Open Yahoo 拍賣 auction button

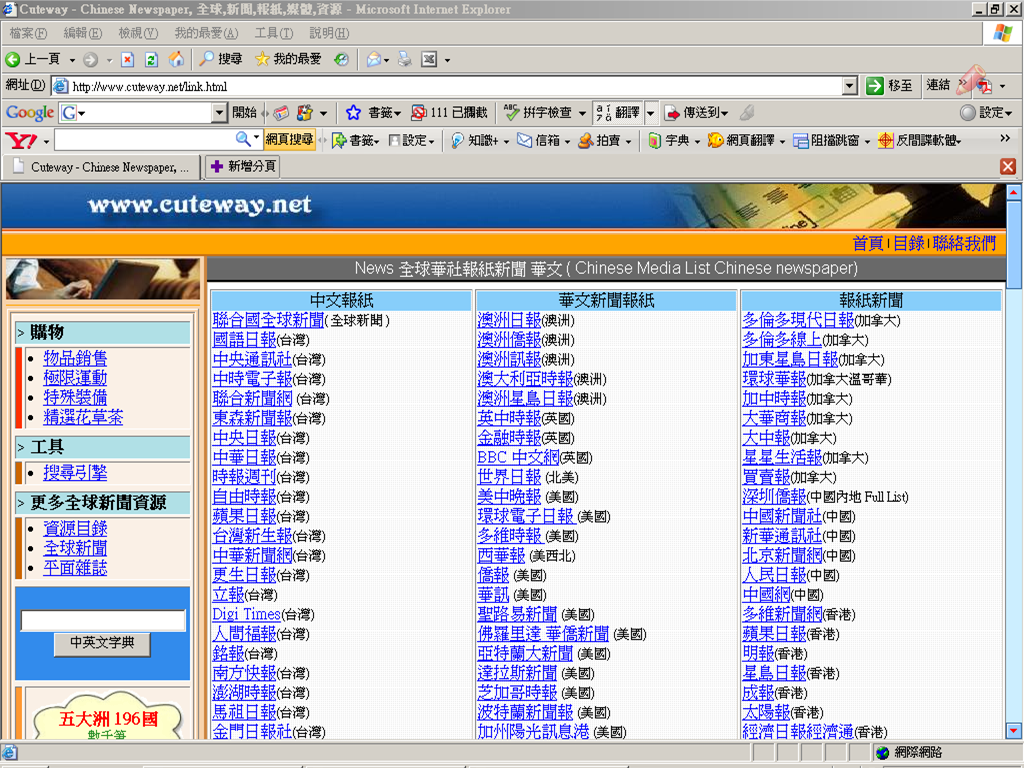coord(600,140)
